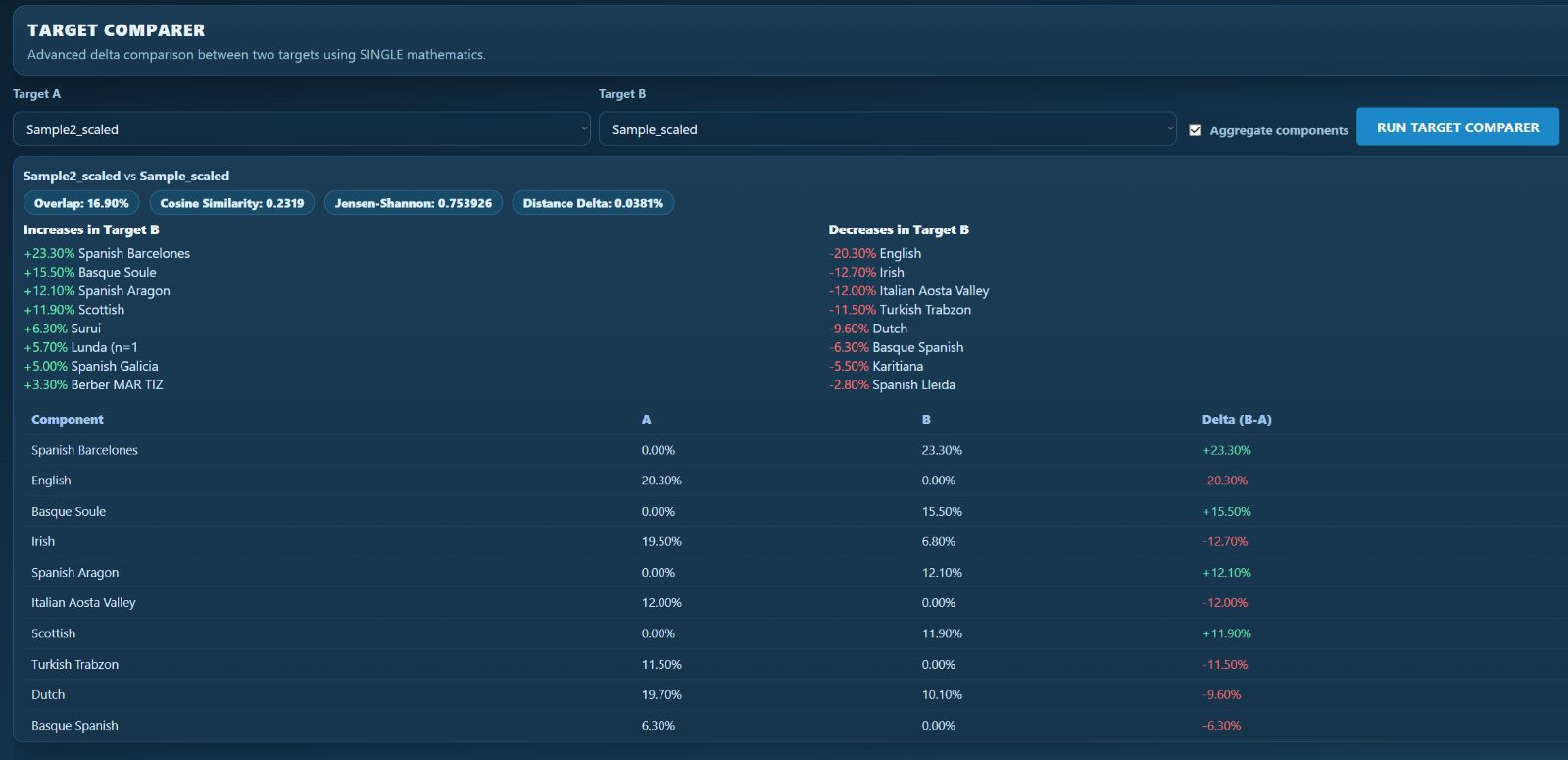Toggle the Aggregate components checkbox
Screen dimensions: 1568x760
[1195, 130]
